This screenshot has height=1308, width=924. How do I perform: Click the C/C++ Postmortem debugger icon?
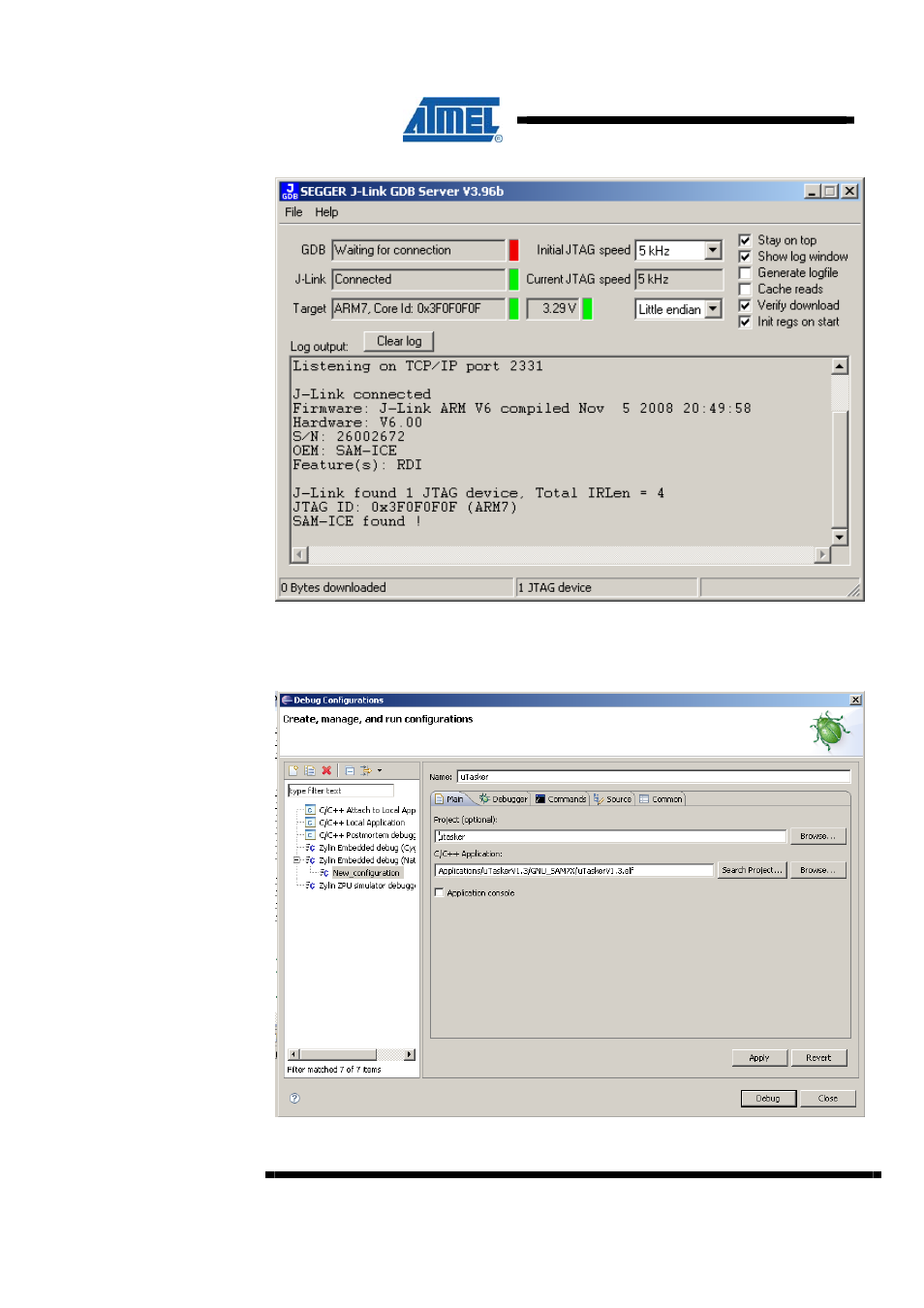tap(310, 835)
